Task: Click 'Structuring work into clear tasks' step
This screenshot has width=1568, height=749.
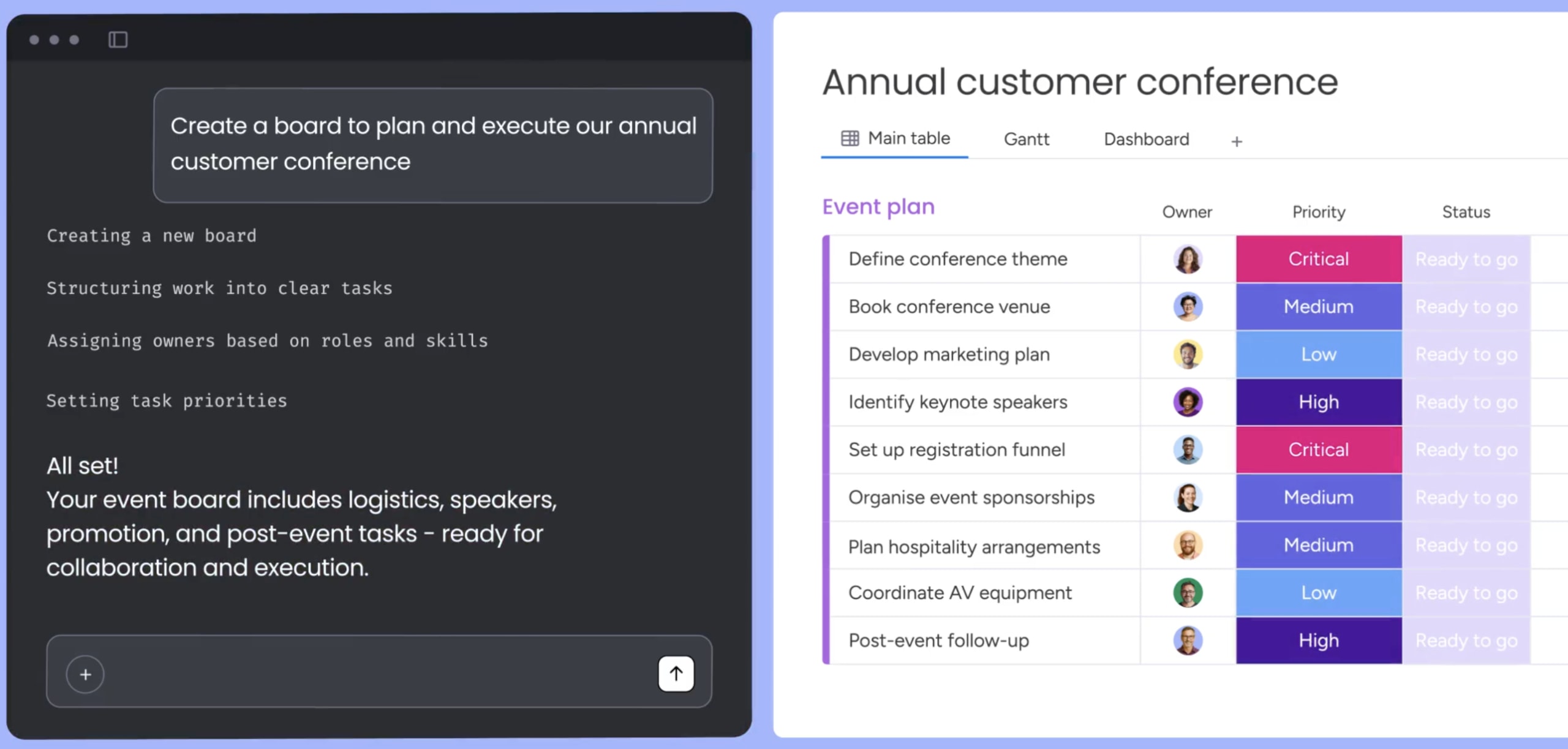Action: click(219, 288)
